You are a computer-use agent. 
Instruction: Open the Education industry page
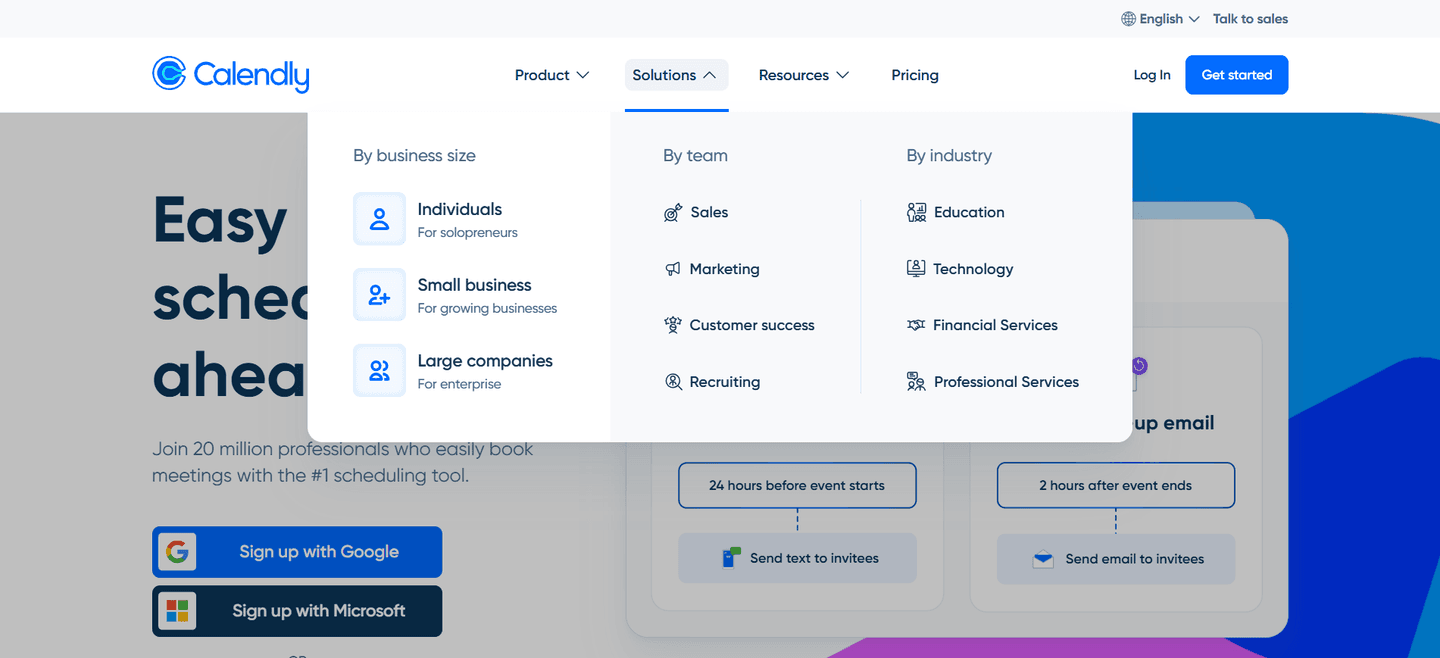coord(956,212)
